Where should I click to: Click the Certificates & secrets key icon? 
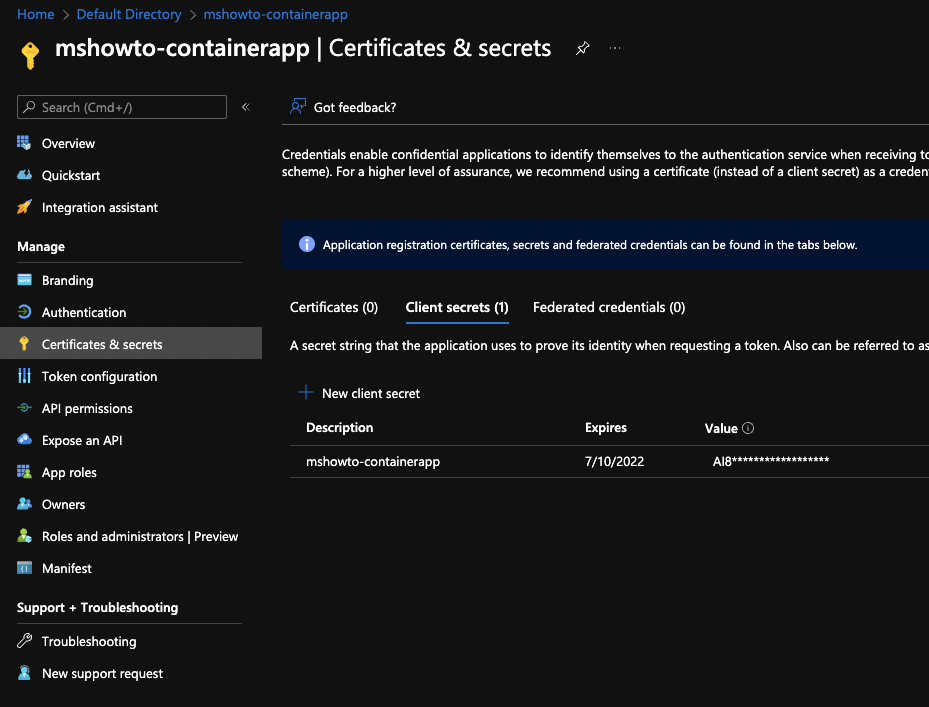pos(24,344)
